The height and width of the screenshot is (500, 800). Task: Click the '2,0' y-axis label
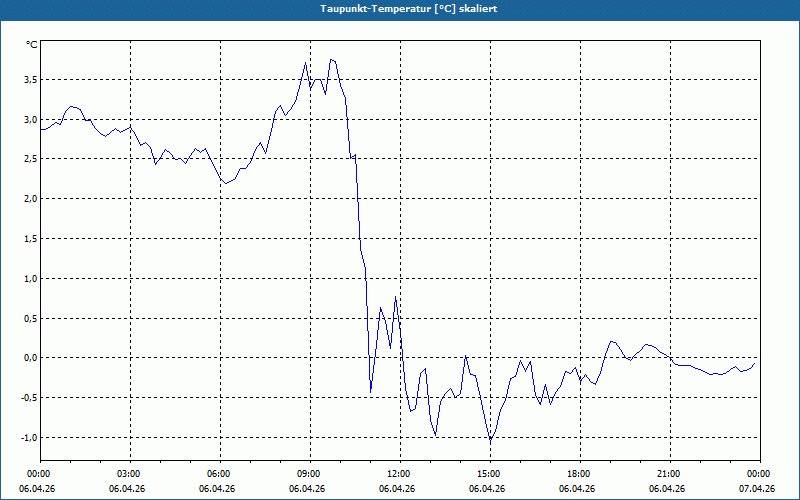point(31,198)
